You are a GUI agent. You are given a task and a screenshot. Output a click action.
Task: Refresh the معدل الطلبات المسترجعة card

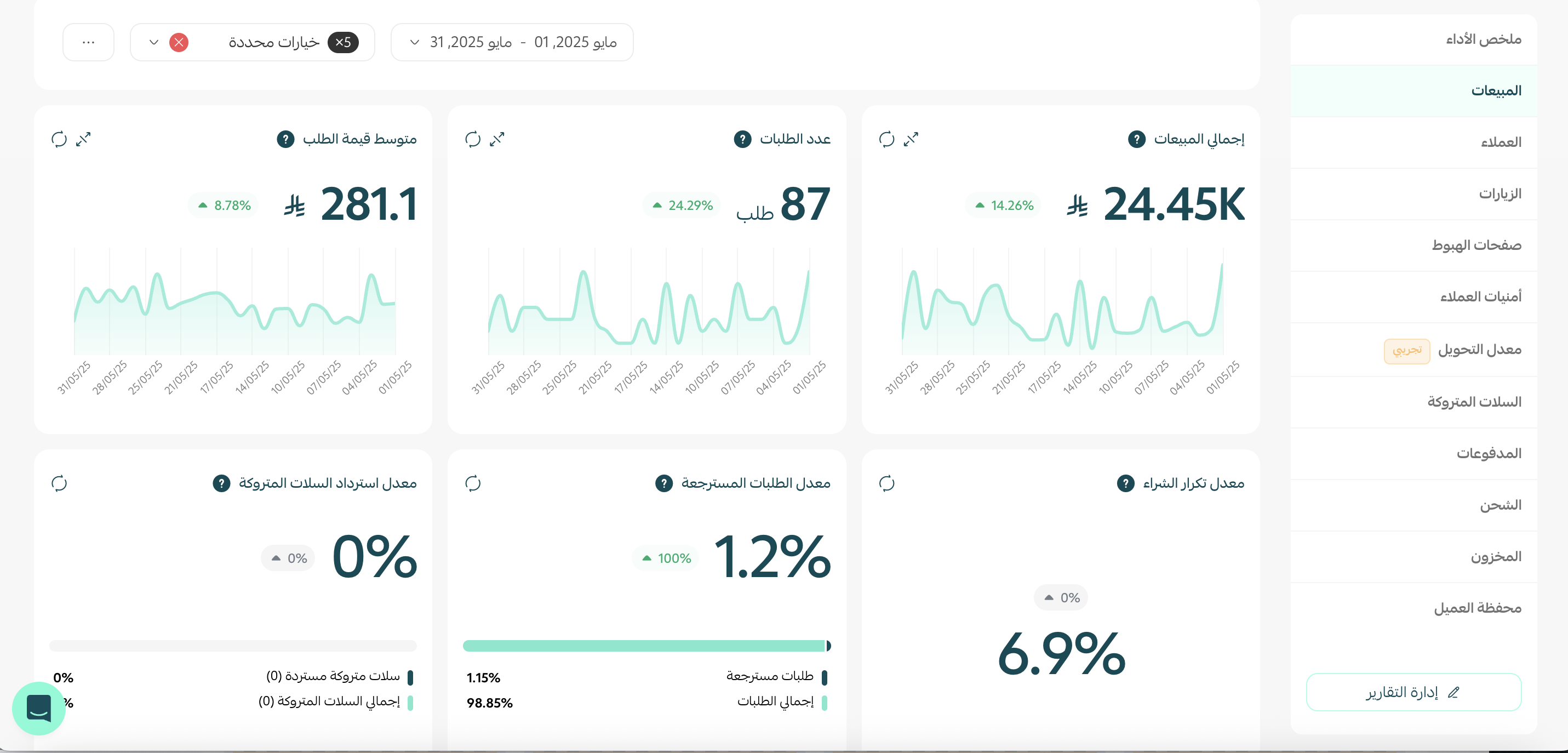(x=473, y=483)
